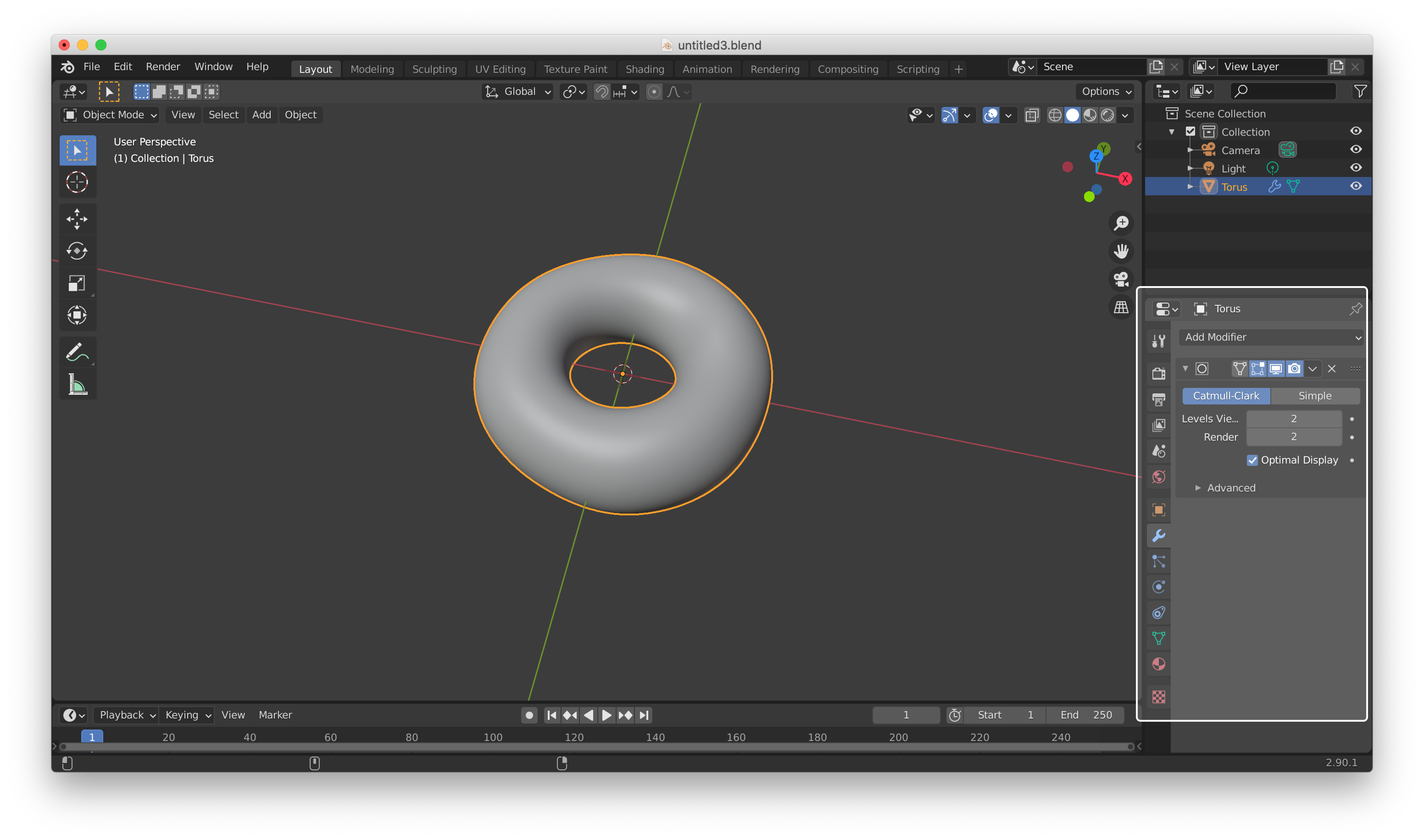Uncheck Optimal Display checkbox
The width and height of the screenshot is (1424, 840).
[x=1252, y=460]
